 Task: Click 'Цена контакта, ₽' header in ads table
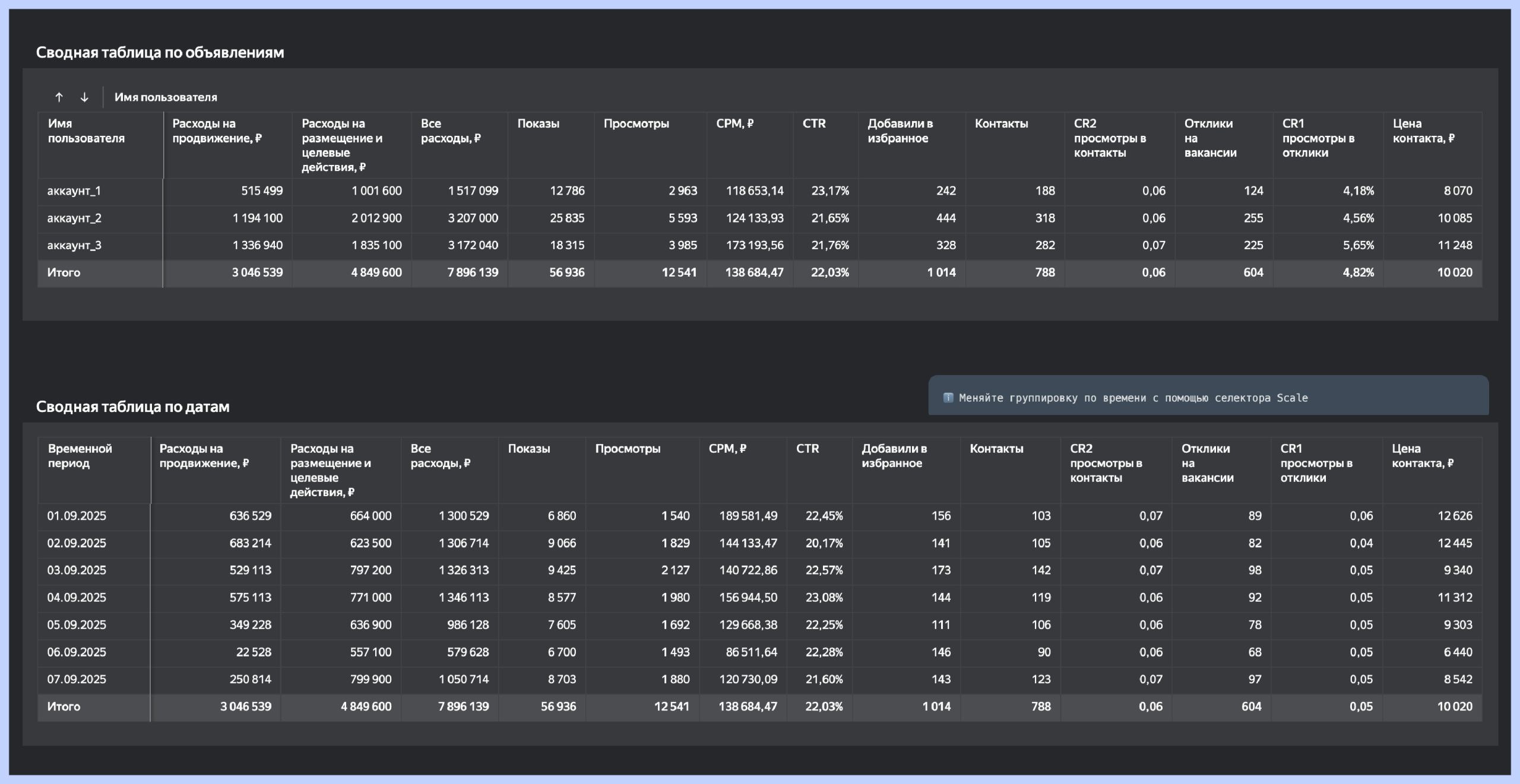click(1423, 131)
